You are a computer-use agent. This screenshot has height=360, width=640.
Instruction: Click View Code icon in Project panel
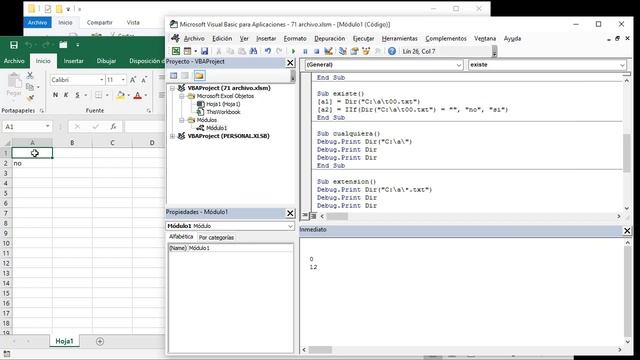(x=173, y=76)
